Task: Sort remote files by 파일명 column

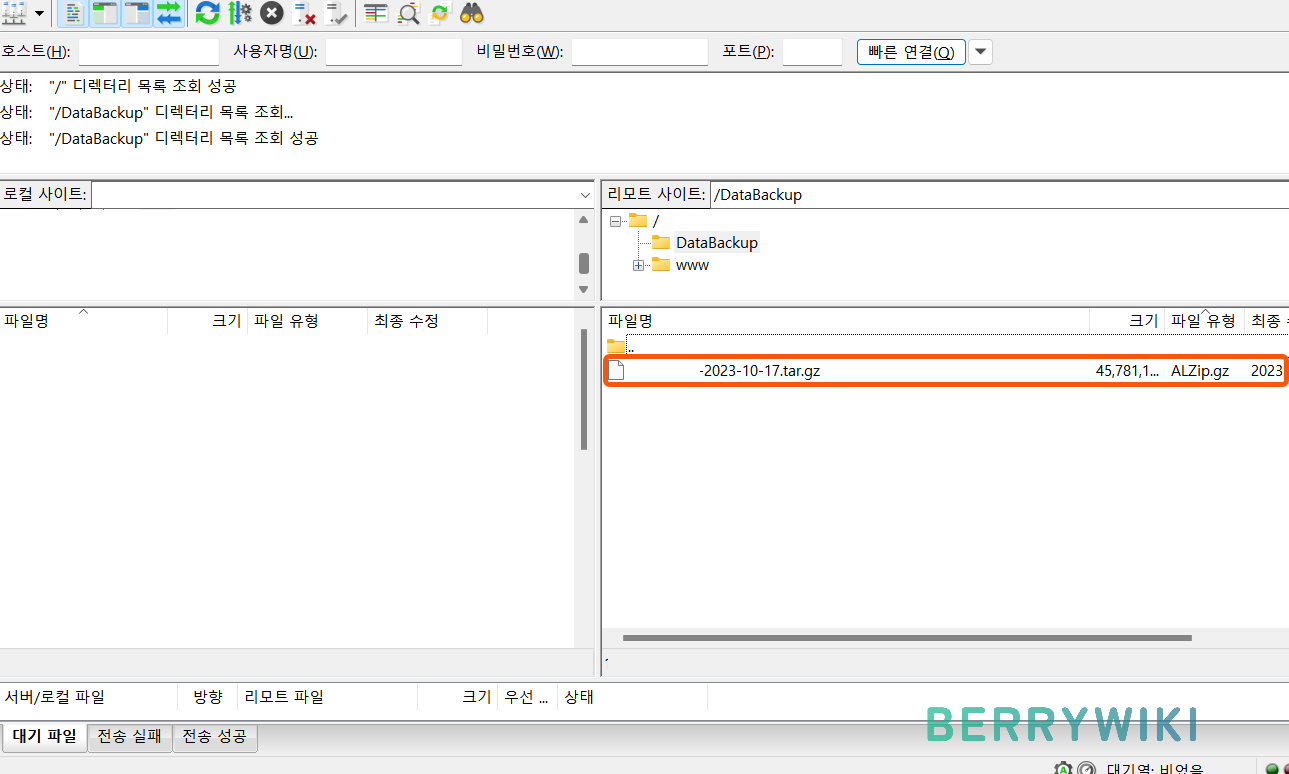Action: point(846,321)
